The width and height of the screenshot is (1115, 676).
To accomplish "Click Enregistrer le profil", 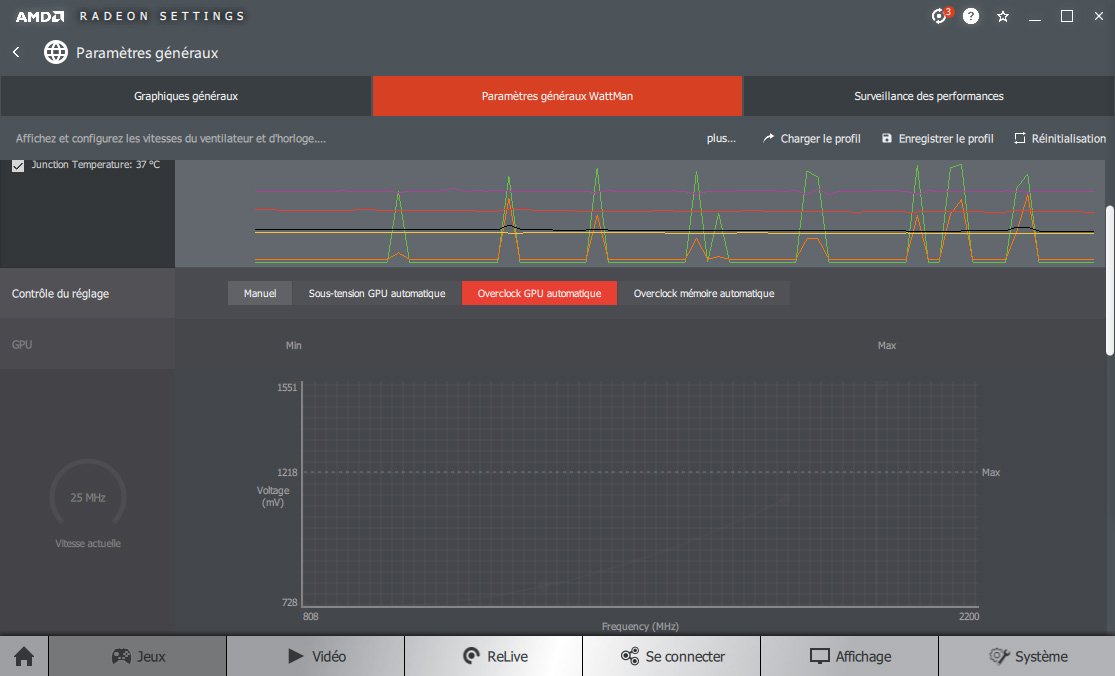I will click(937, 139).
